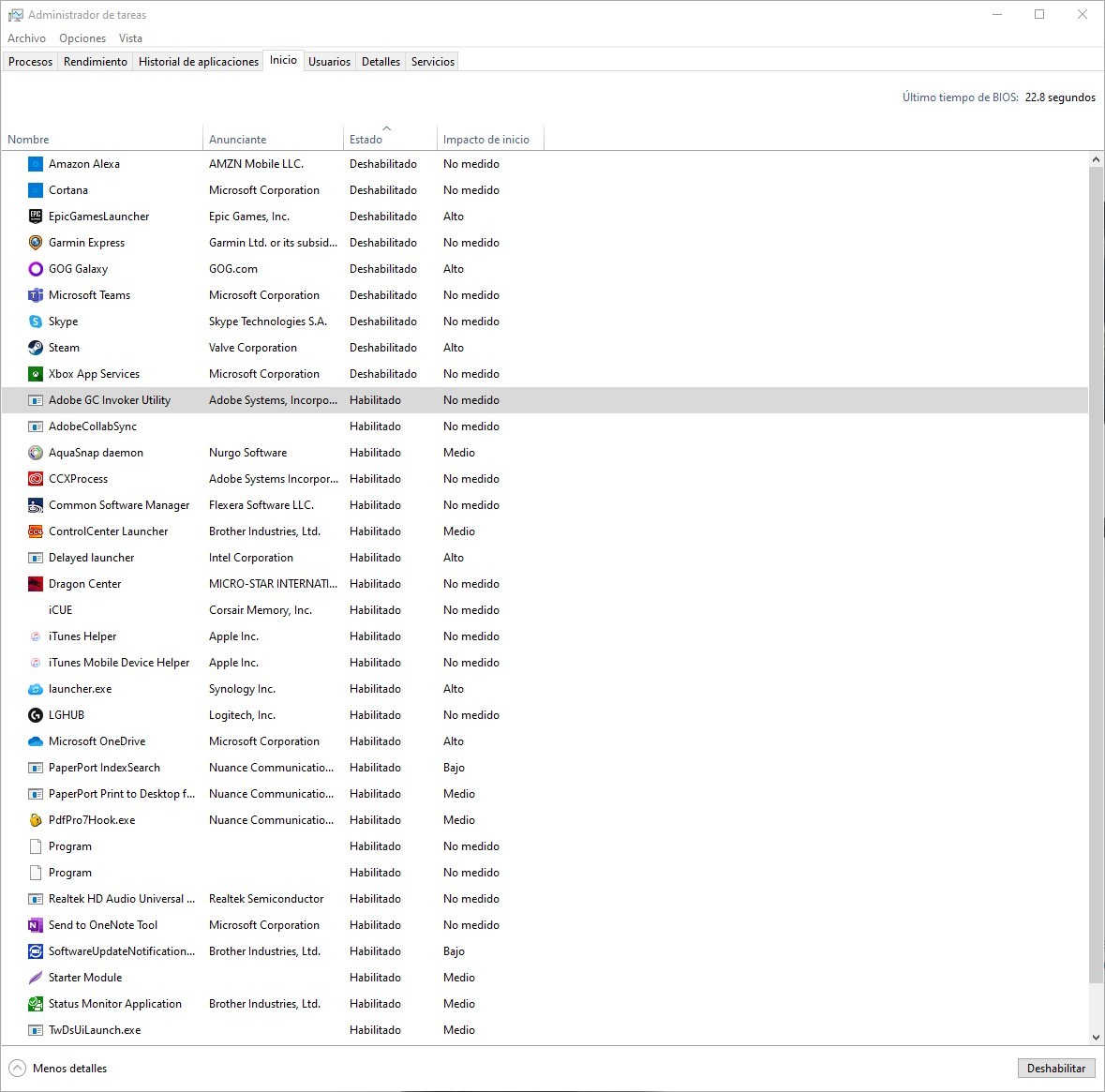Open the Opciones menu
1105x1092 pixels.
tap(82, 38)
